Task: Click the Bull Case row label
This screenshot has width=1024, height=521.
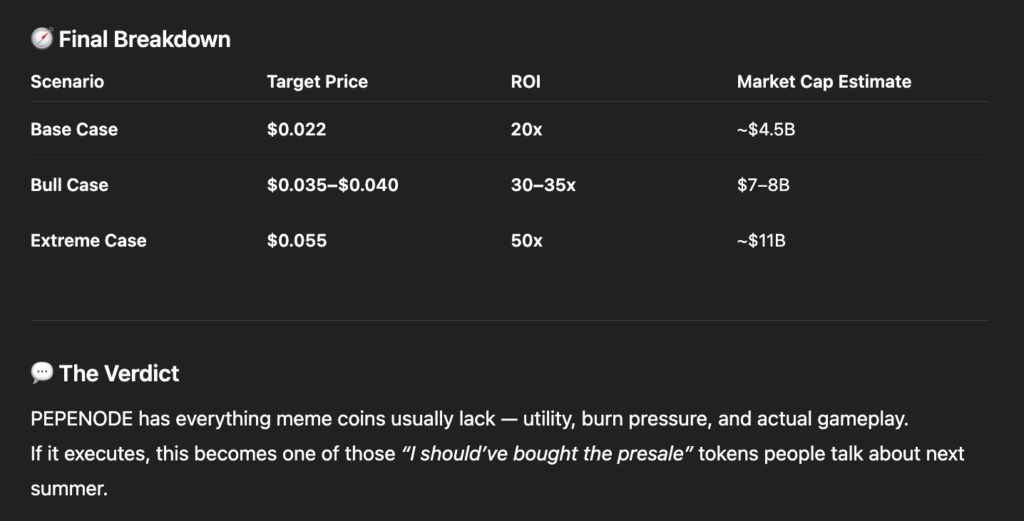Action: point(69,185)
